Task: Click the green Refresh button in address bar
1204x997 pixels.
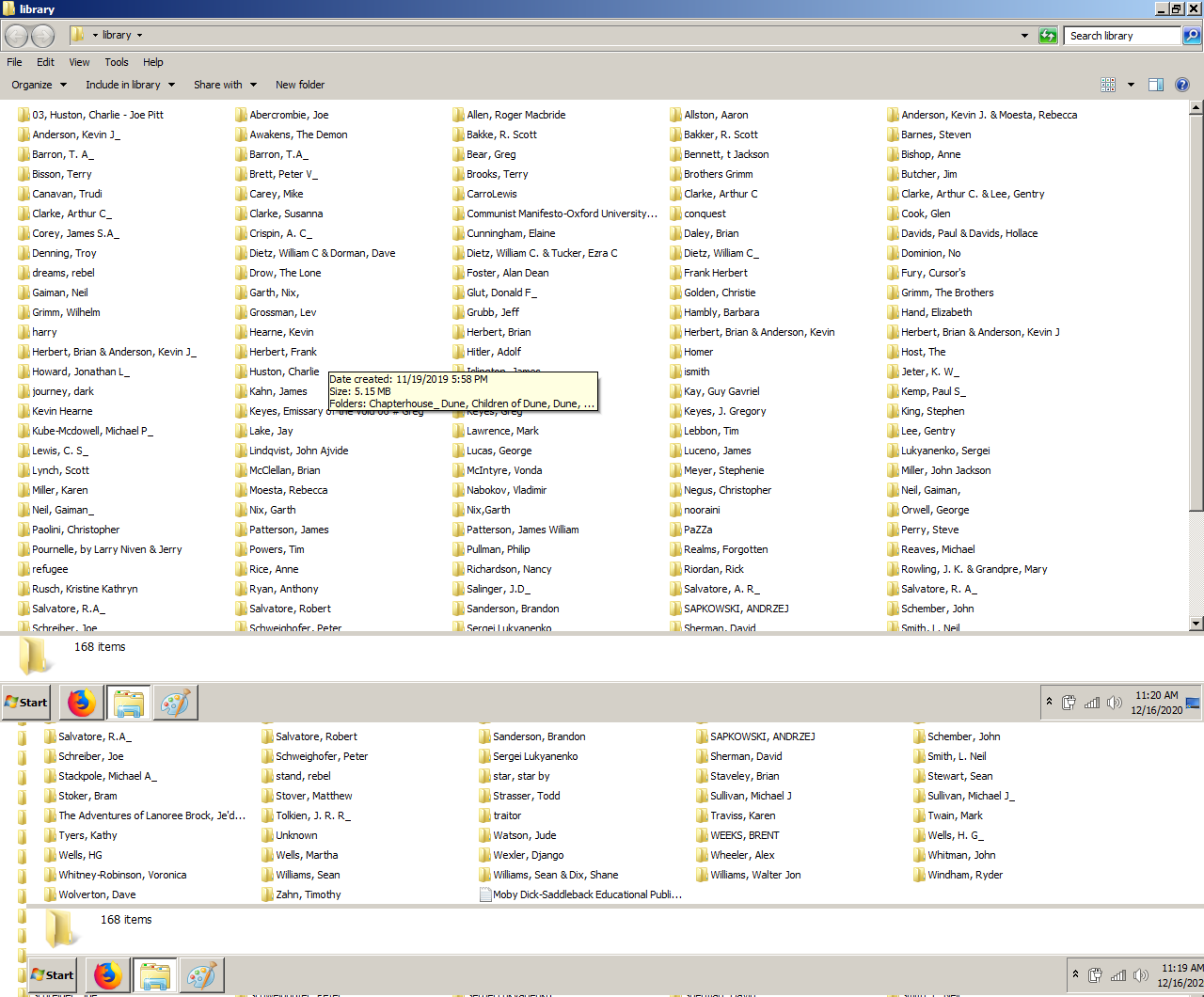Action: [x=1048, y=36]
